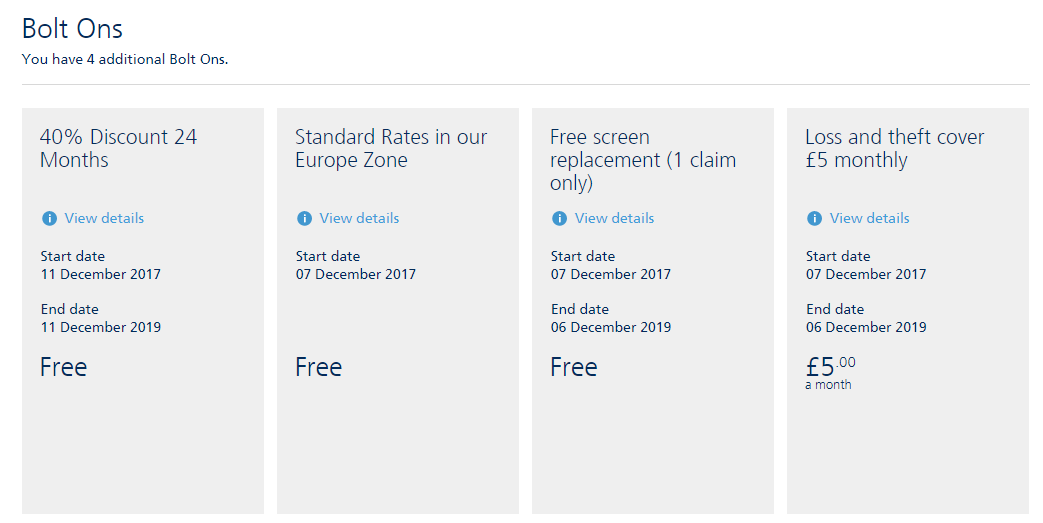Open View details for Free screen replacement
Image resolution: width=1043 pixels, height=523 pixels.
pyautogui.click(x=614, y=218)
